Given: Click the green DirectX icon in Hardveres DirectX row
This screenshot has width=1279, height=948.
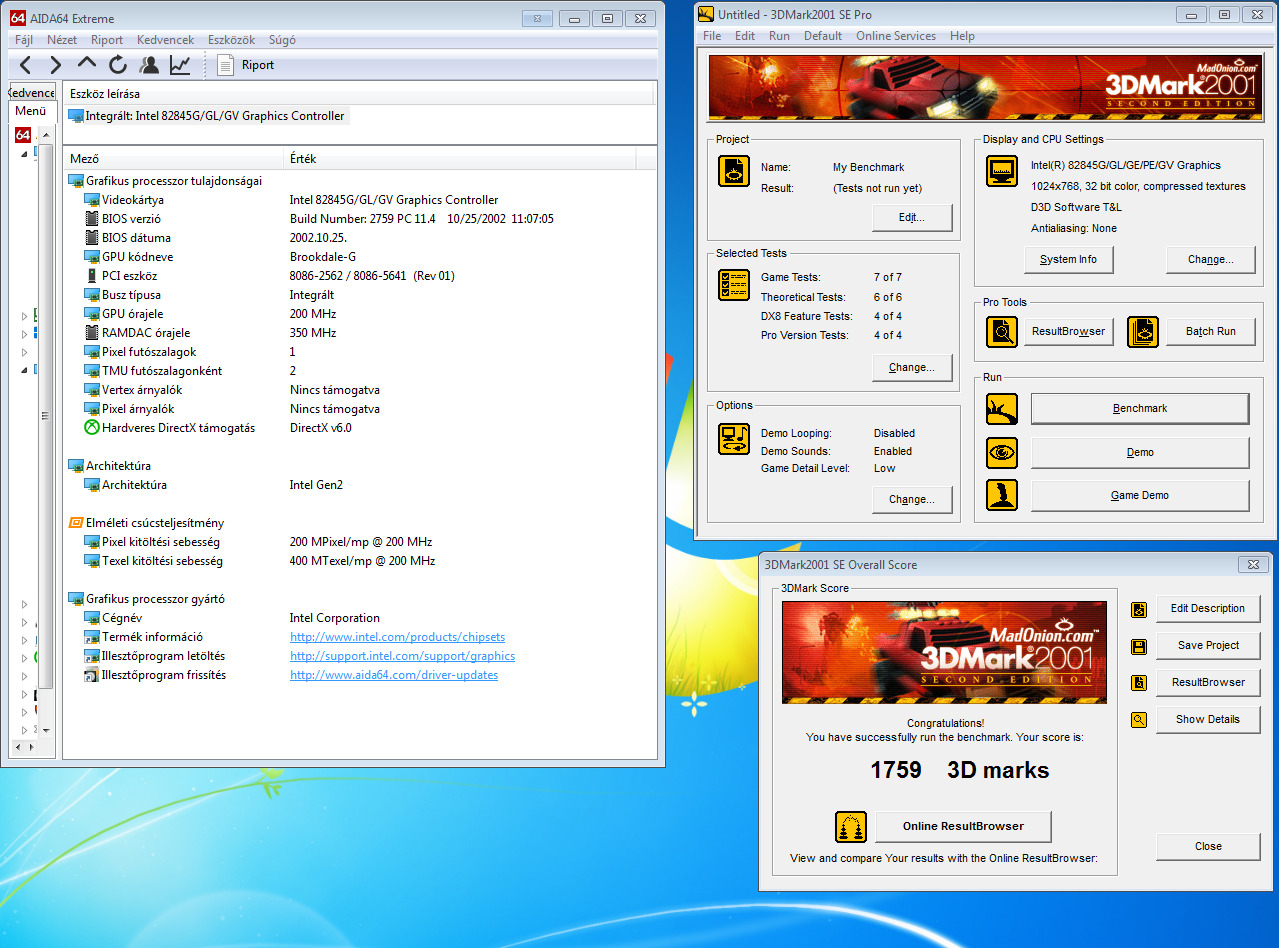Looking at the screenshot, I should tap(92, 428).
